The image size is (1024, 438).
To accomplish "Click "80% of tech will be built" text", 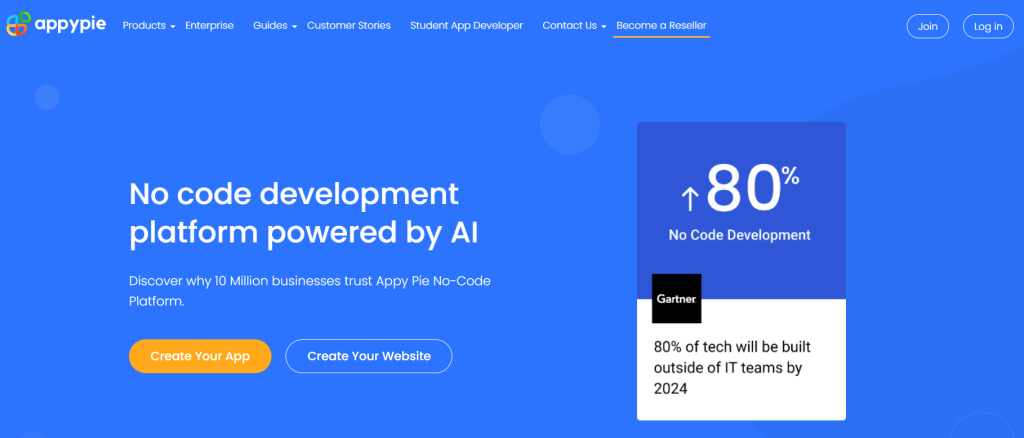I will pyautogui.click(x=732, y=368).
